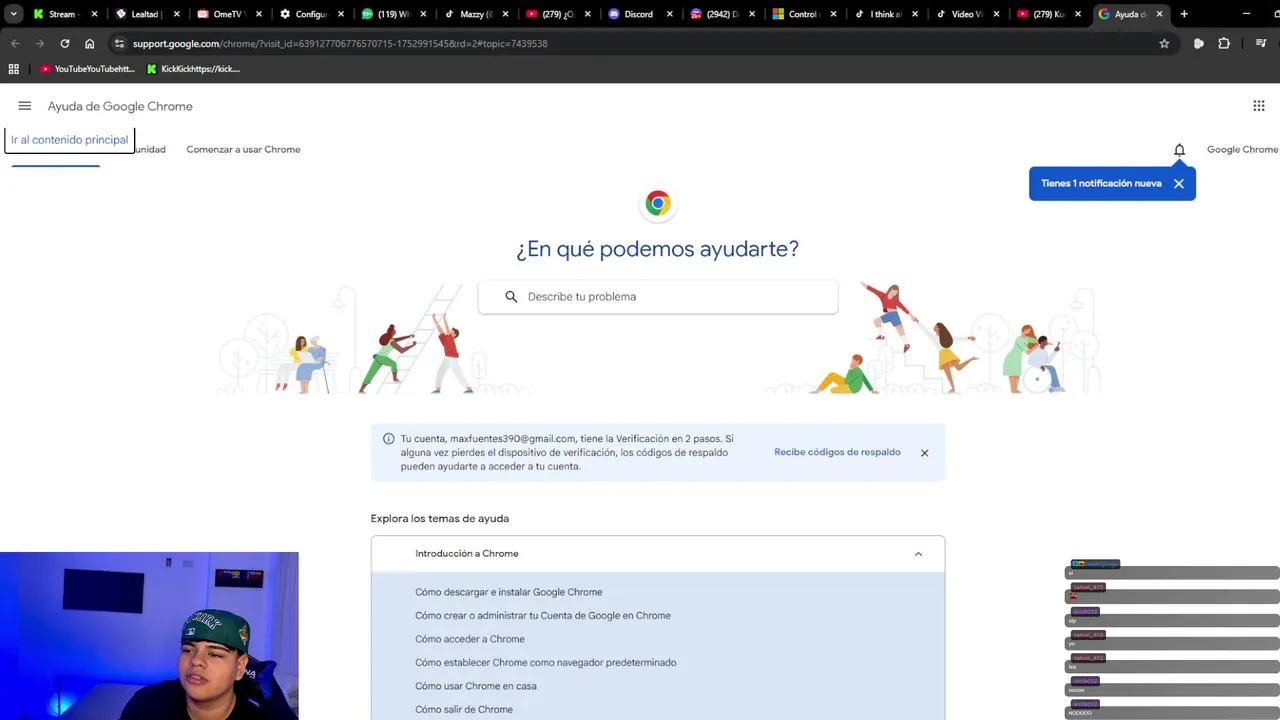Click the extension icon left of the puzzle piece

pos(1199,44)
